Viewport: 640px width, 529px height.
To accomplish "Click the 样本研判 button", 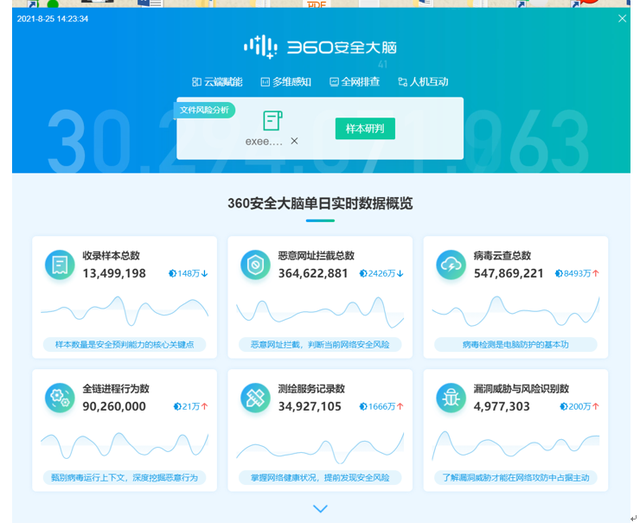I will pos(365,129).
